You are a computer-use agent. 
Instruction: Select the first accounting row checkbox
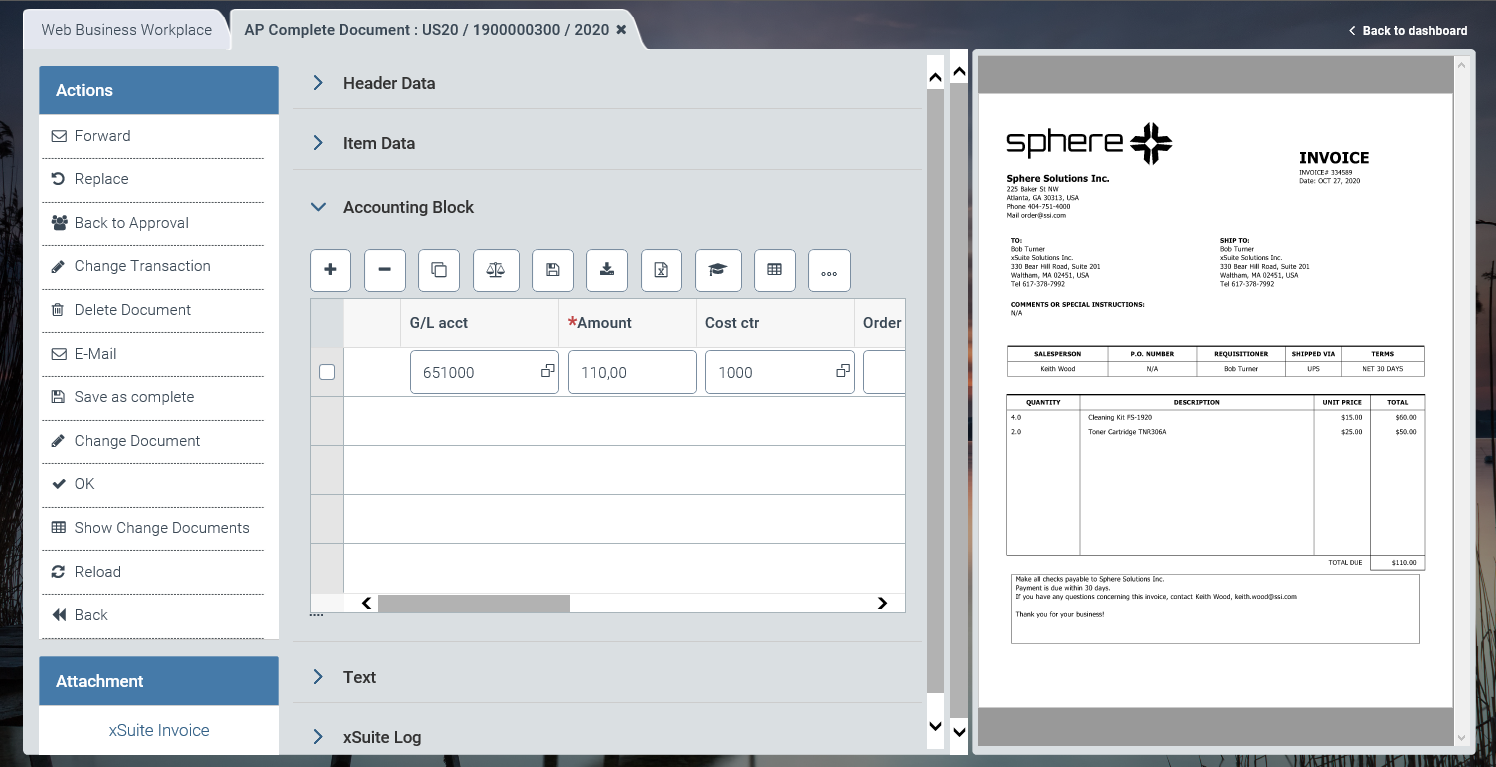pyautogui.click(x=327, y=372)
